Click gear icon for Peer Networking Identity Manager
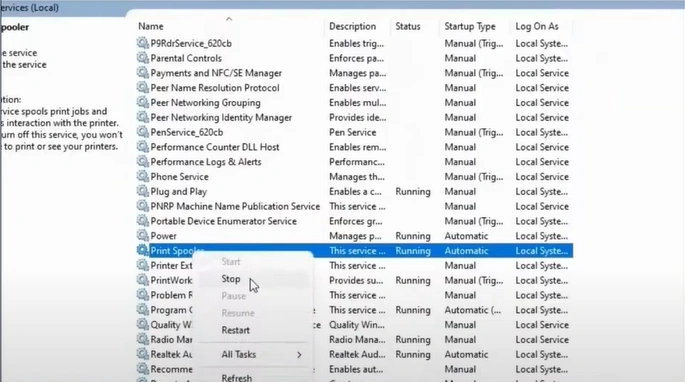This screenshot has height=382, width=685. [x=142, y=117]
